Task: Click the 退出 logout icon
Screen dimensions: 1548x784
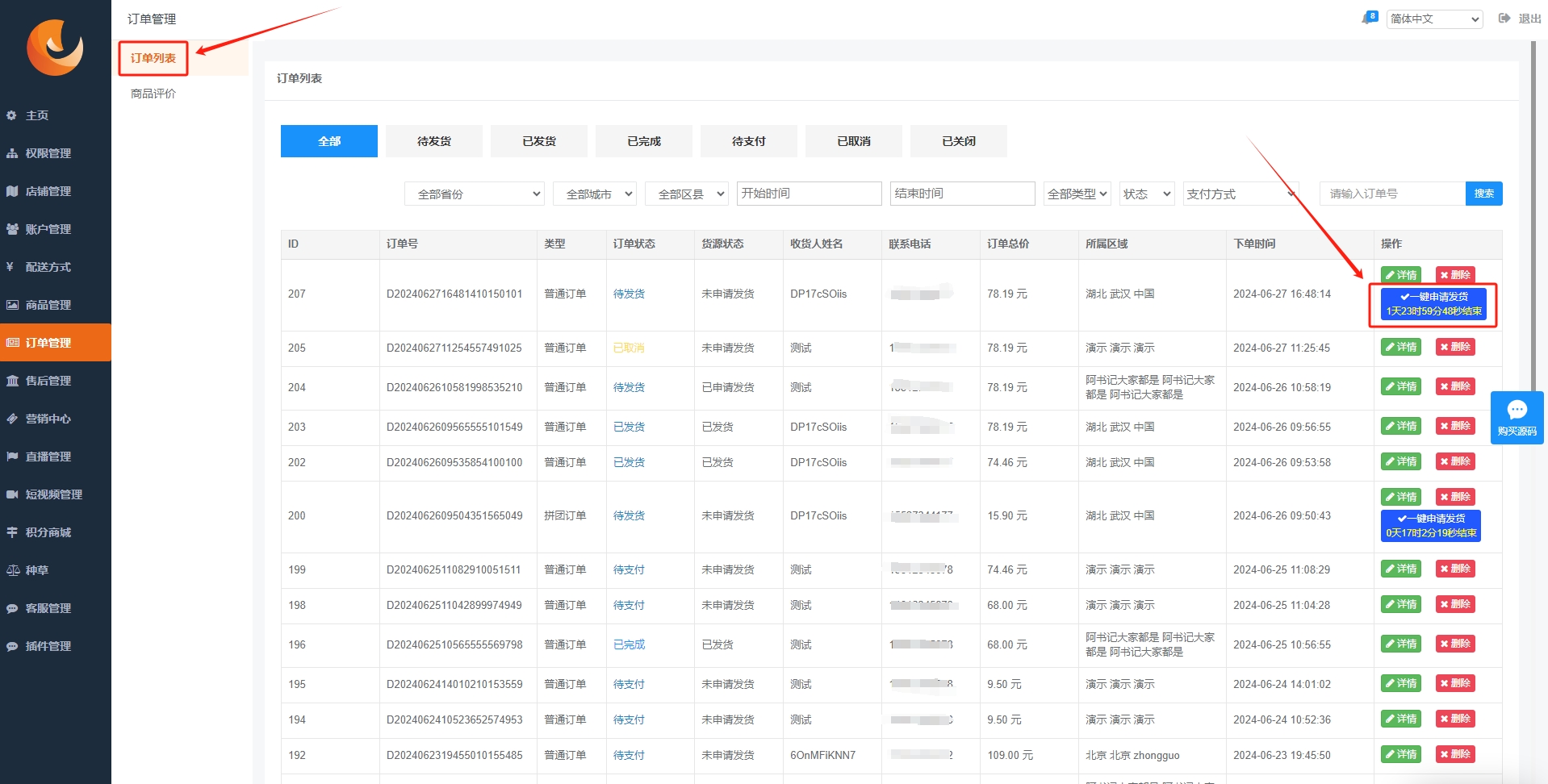Action: click(1504, 18)
